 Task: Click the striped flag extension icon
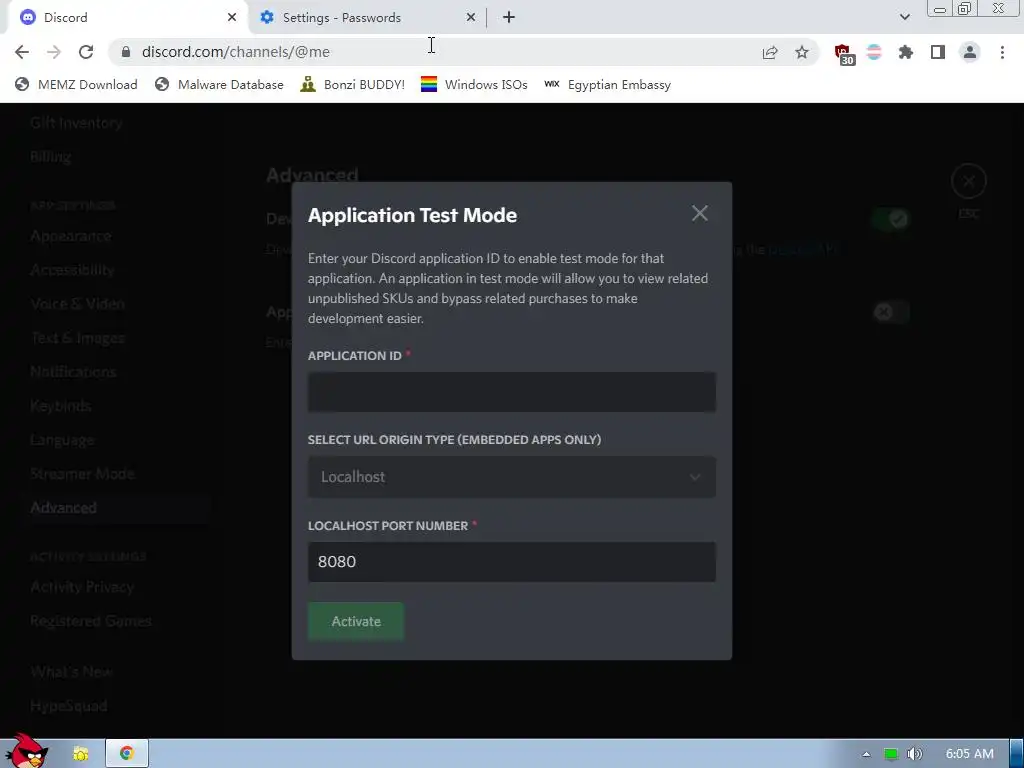874,52
